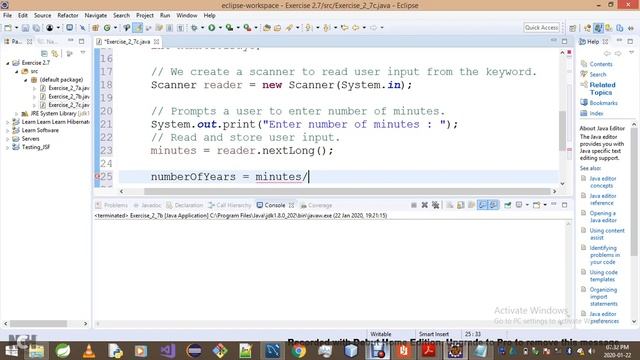Open the Project menu
Viewport: 640px width, 360px height.
[x=144, y=15]
